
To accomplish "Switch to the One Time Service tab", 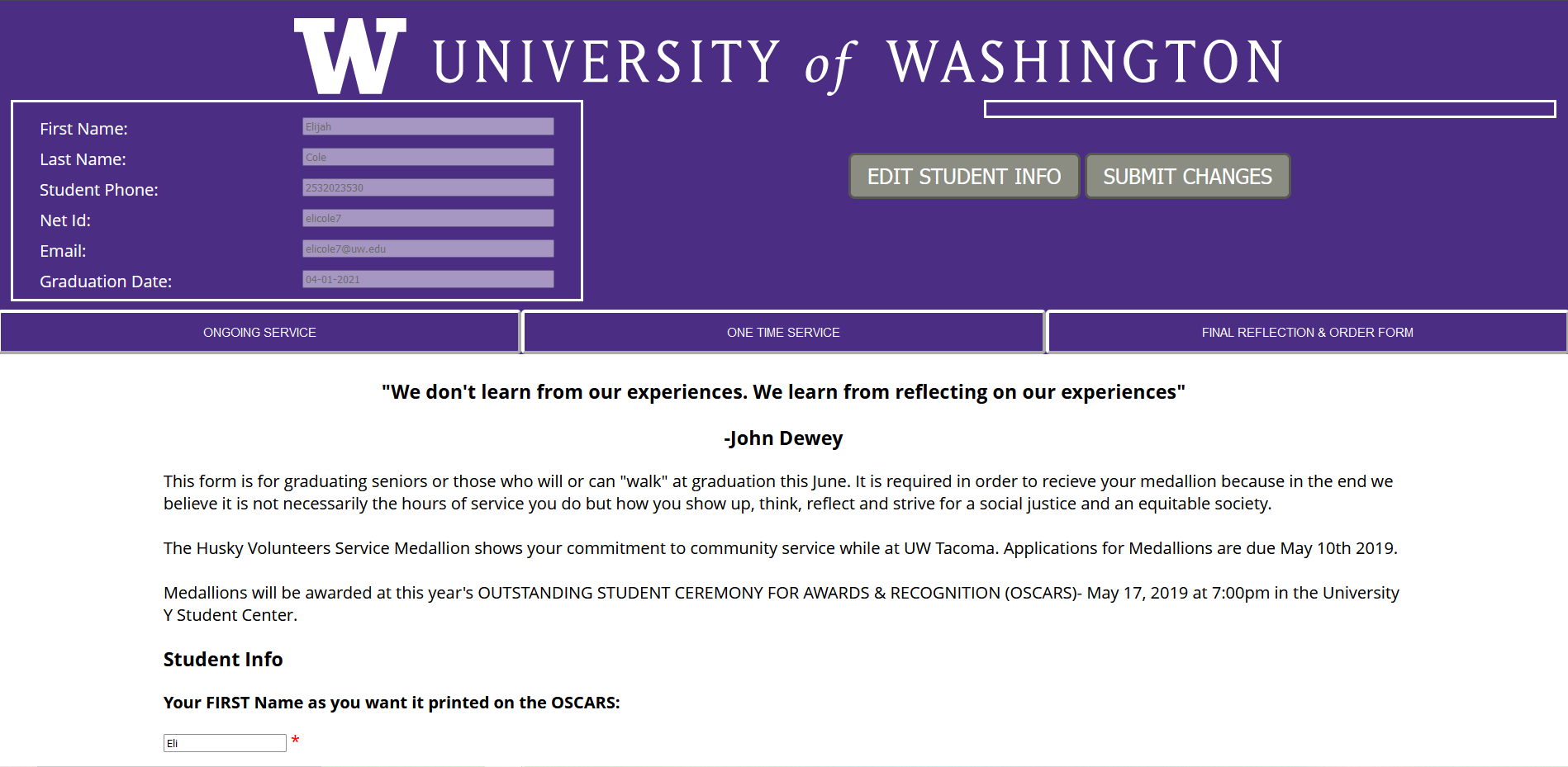I will 783,333.
